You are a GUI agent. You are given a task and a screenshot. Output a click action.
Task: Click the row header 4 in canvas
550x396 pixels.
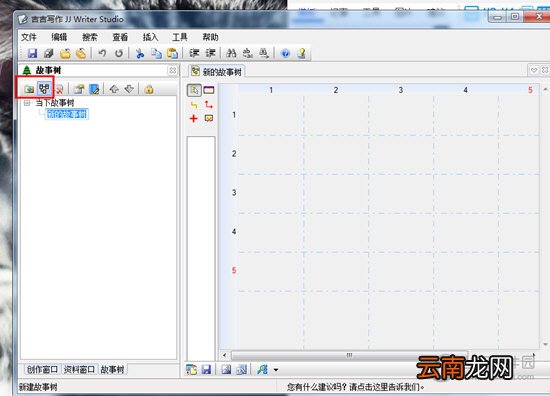click(x=234, y=231)
